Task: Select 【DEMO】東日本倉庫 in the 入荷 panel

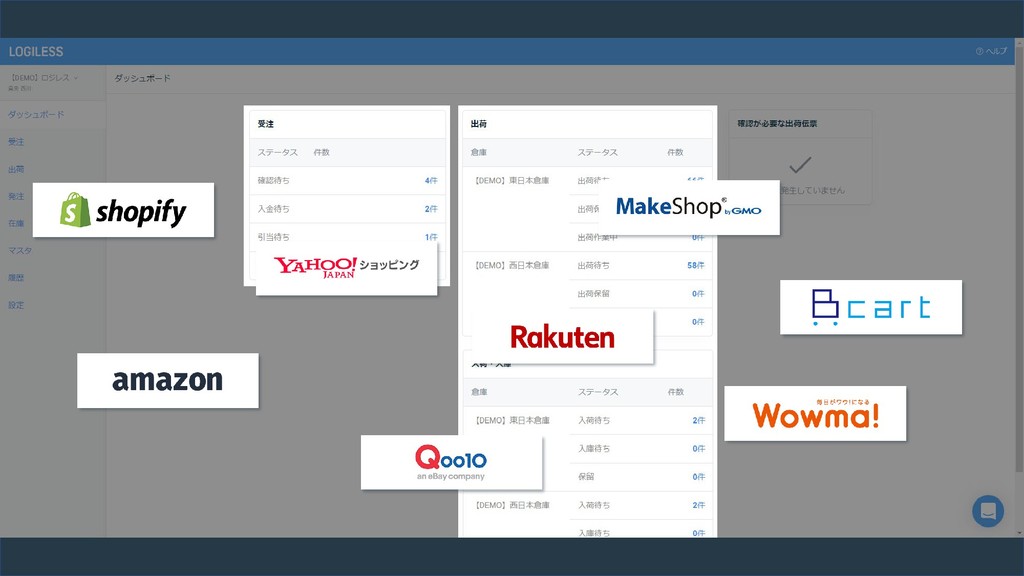Action: [512, 421]
